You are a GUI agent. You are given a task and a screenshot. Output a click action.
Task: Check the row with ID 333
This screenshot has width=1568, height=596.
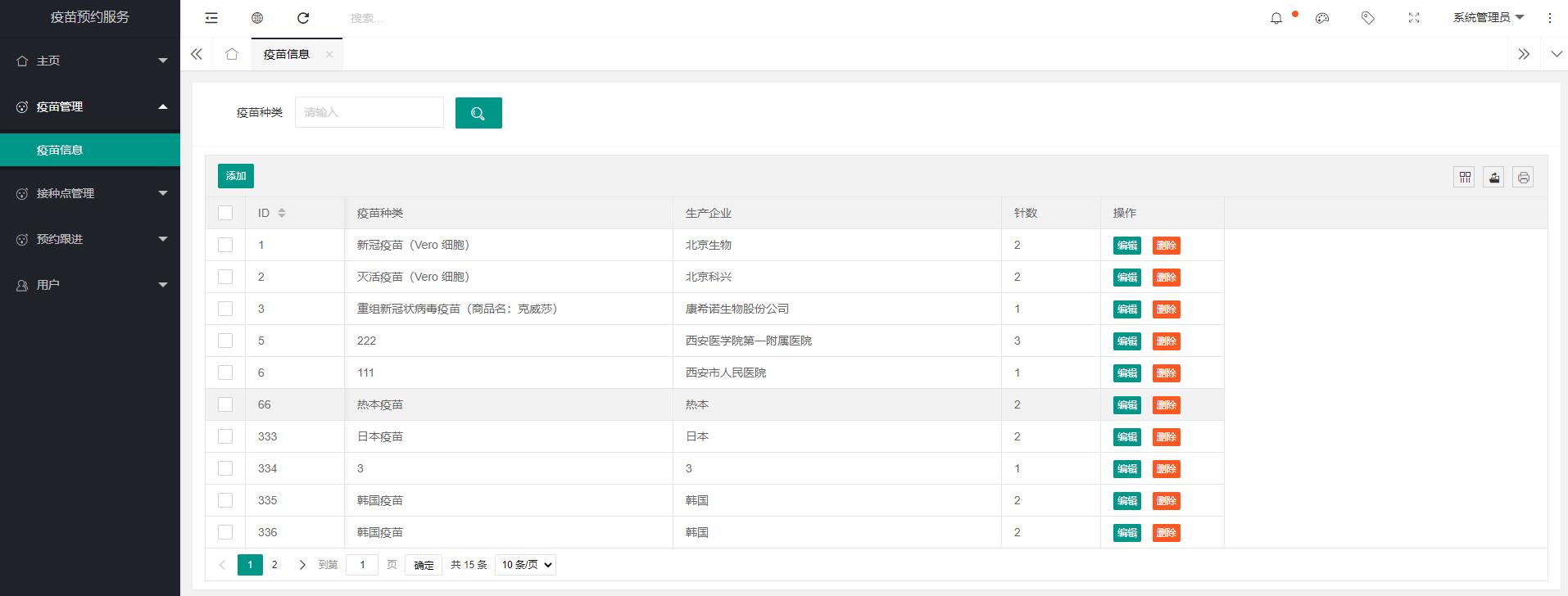click(225, 436)
